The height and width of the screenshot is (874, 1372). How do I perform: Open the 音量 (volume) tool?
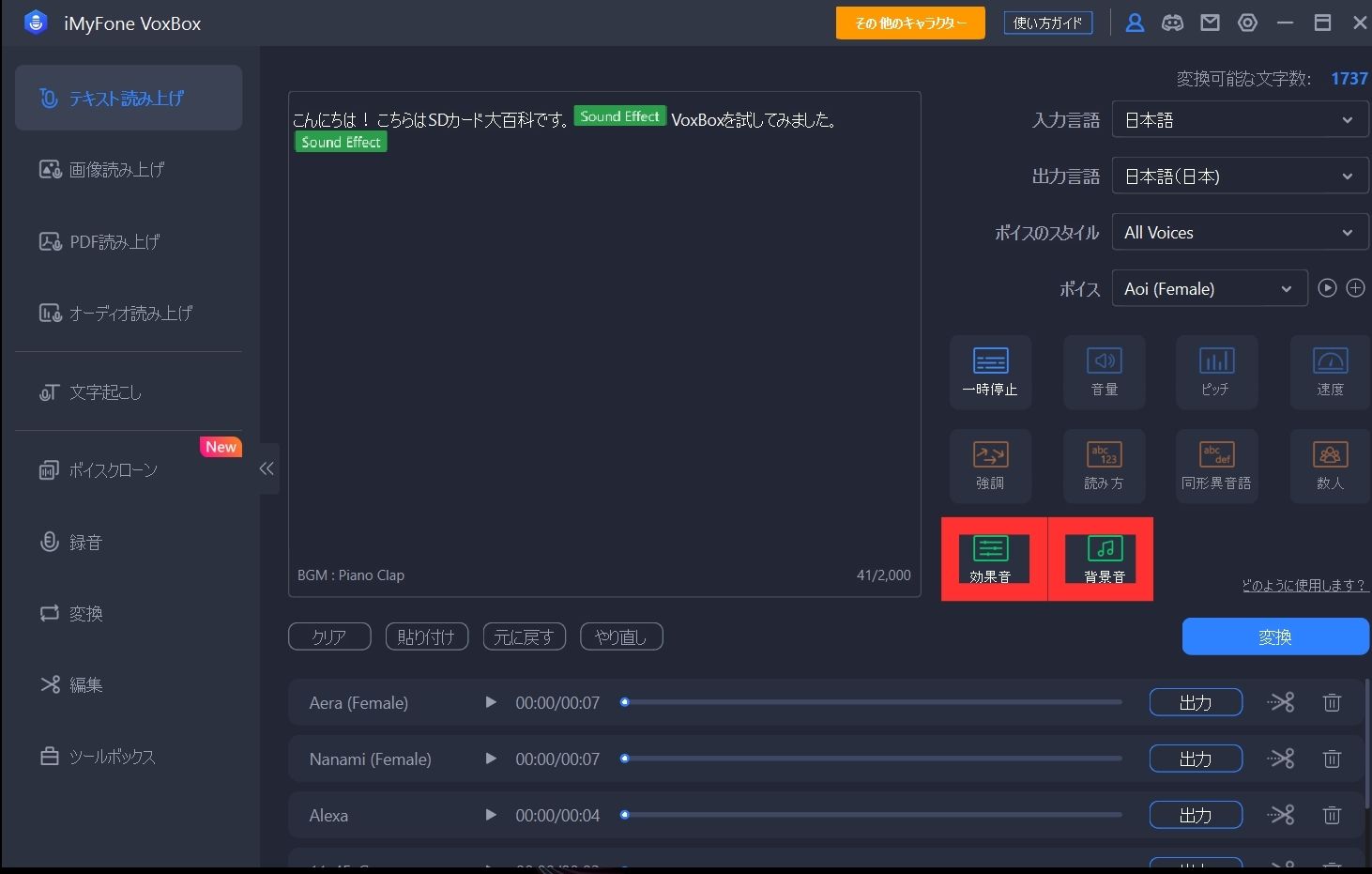[x=1104, y=371]
